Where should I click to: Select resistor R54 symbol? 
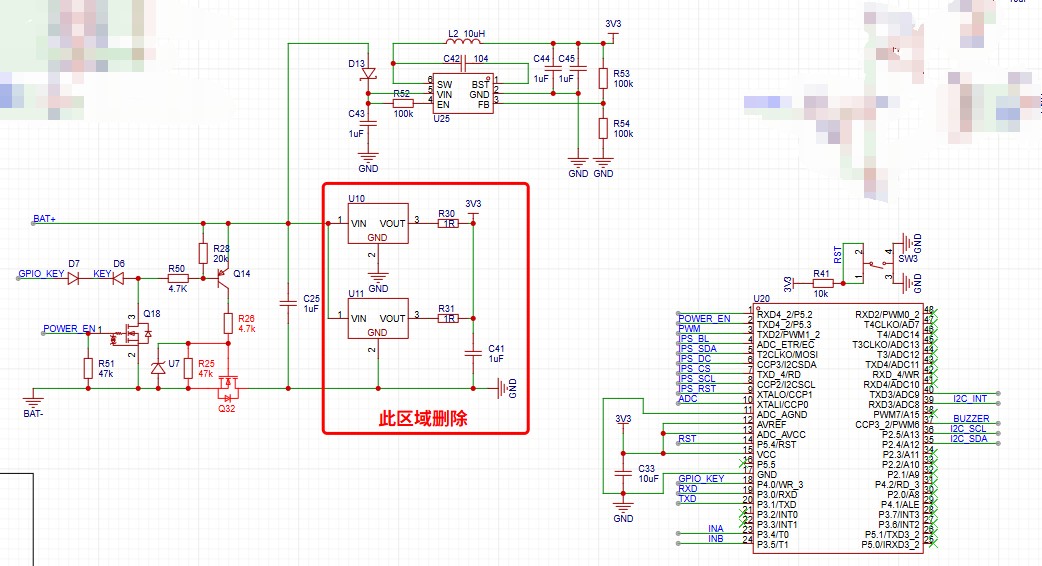(x=603, y=128)
